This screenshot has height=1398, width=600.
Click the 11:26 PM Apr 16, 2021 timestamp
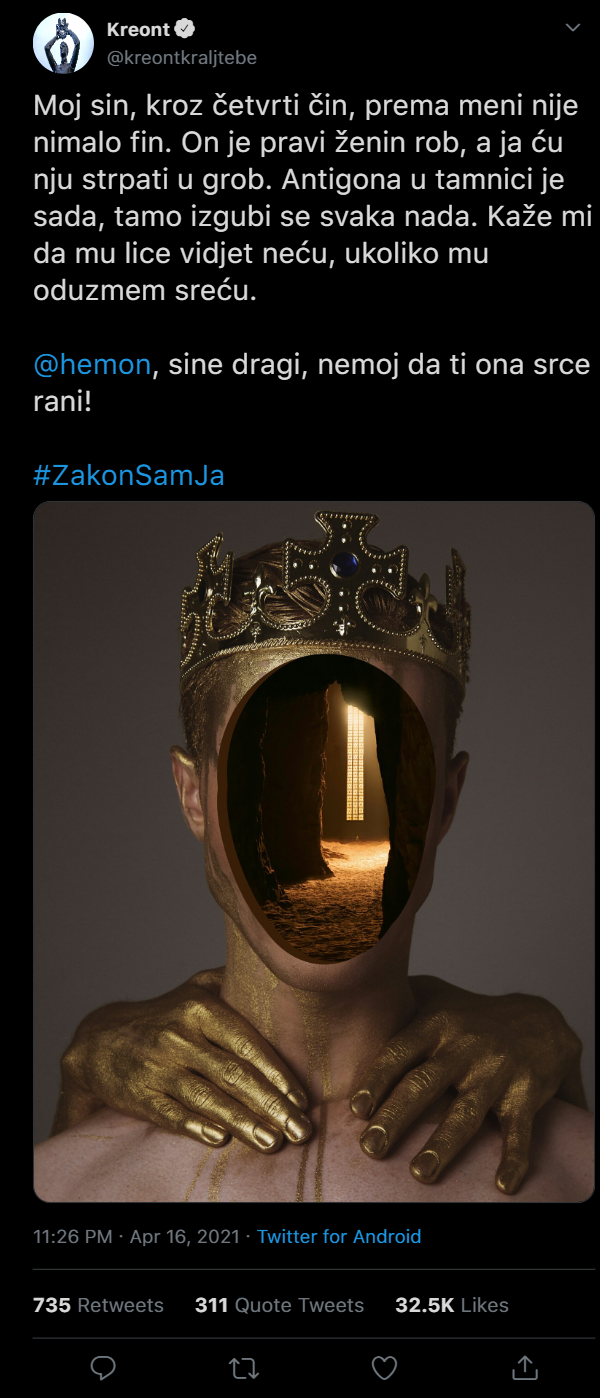(136, 1237)
